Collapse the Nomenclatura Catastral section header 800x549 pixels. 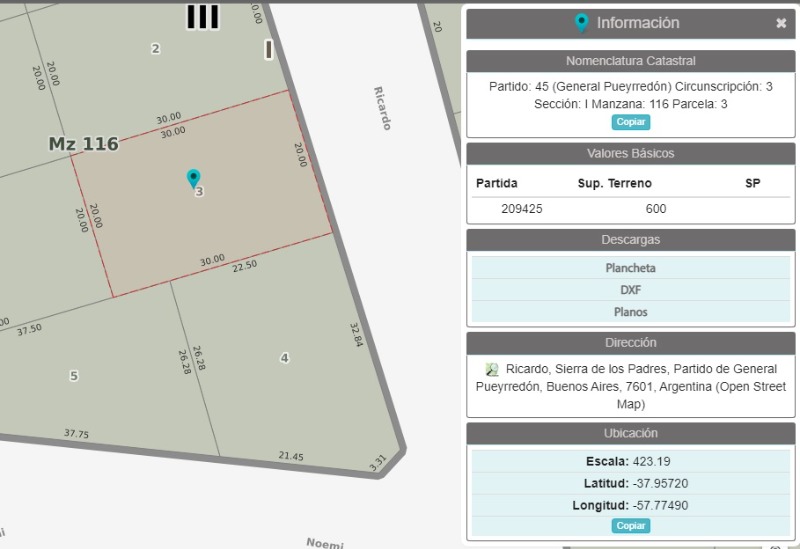630,61
